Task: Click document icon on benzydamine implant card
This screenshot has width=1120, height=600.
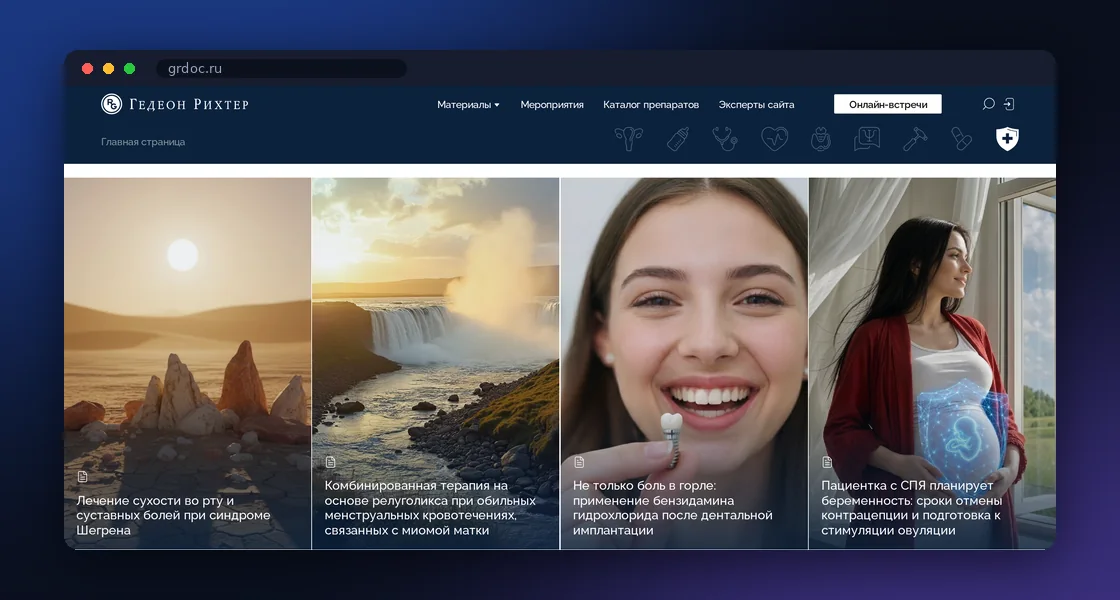Action: pos(579,462)
